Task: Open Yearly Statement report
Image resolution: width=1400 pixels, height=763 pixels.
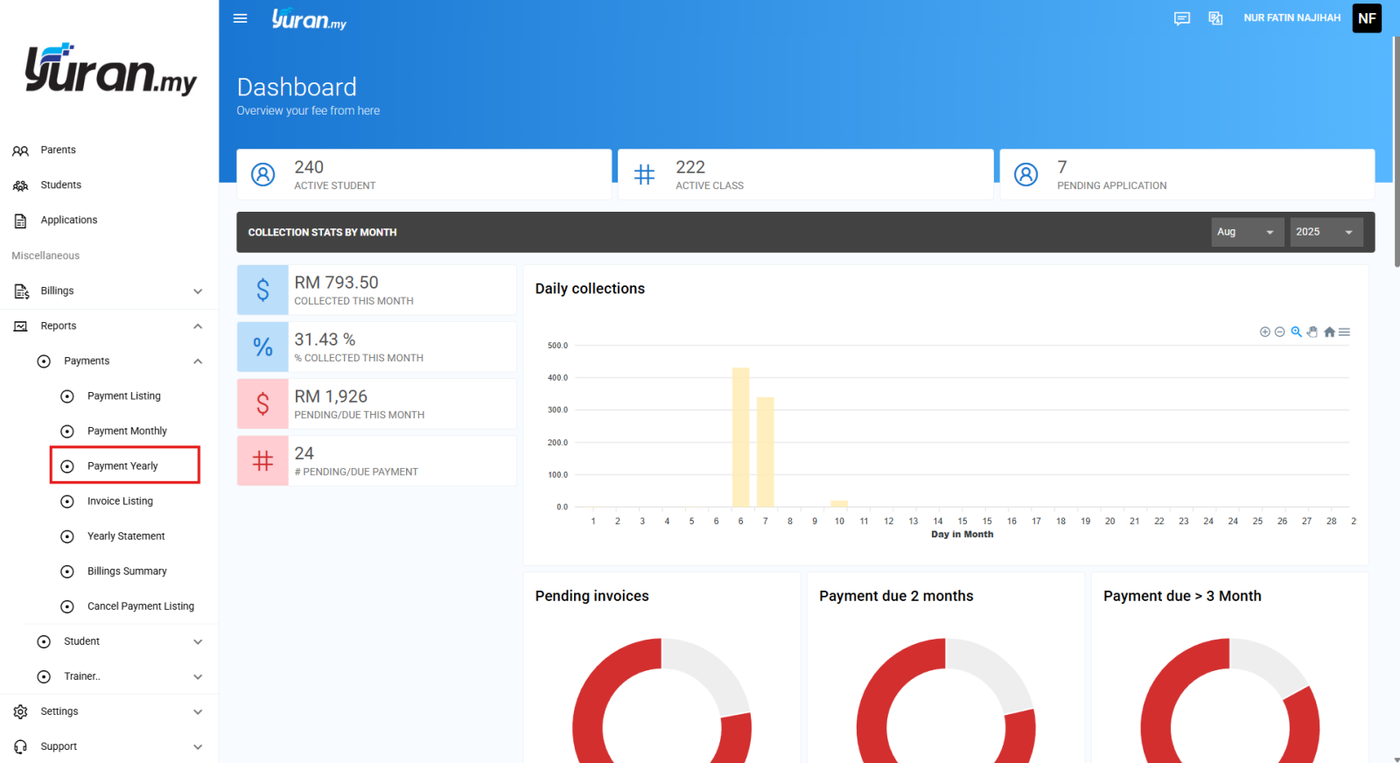Action: coord(126,536)
